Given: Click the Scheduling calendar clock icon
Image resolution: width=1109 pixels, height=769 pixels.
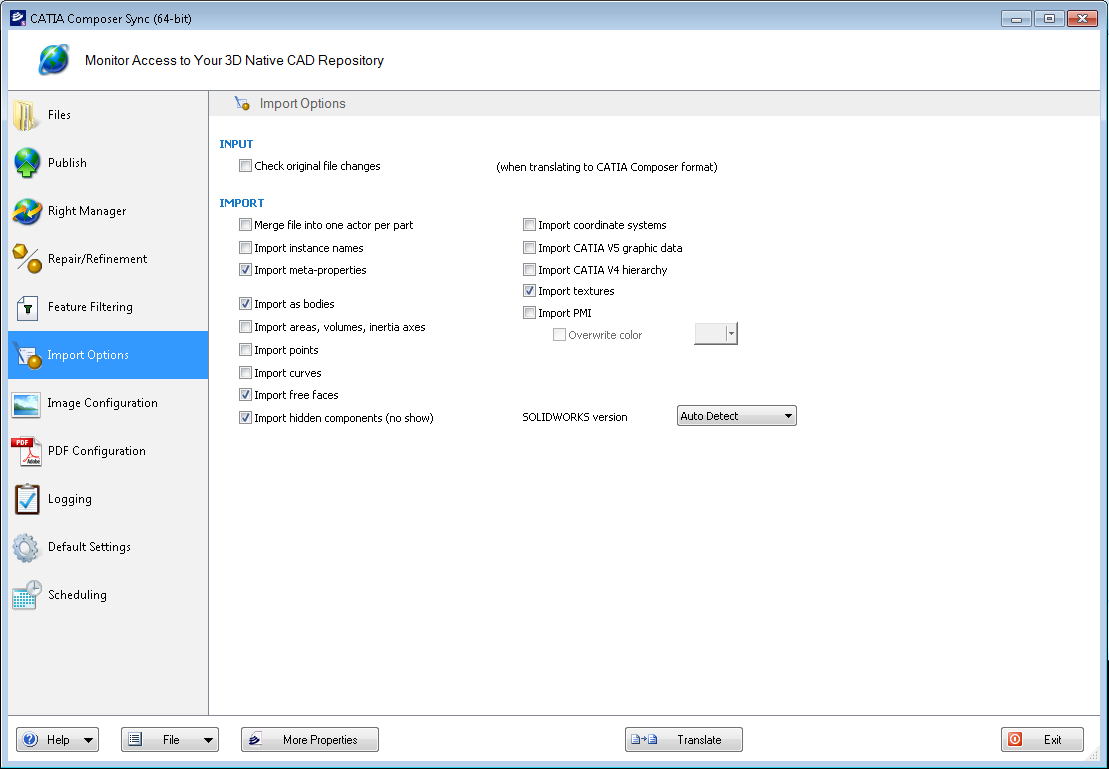Looking at the screenshot, I should (27, 595).
